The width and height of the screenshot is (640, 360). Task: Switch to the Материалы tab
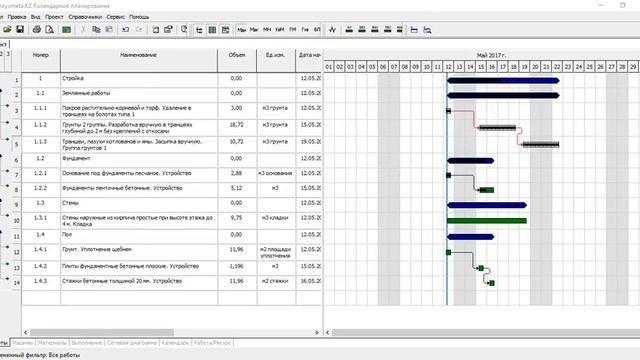(x=52, y=343)
